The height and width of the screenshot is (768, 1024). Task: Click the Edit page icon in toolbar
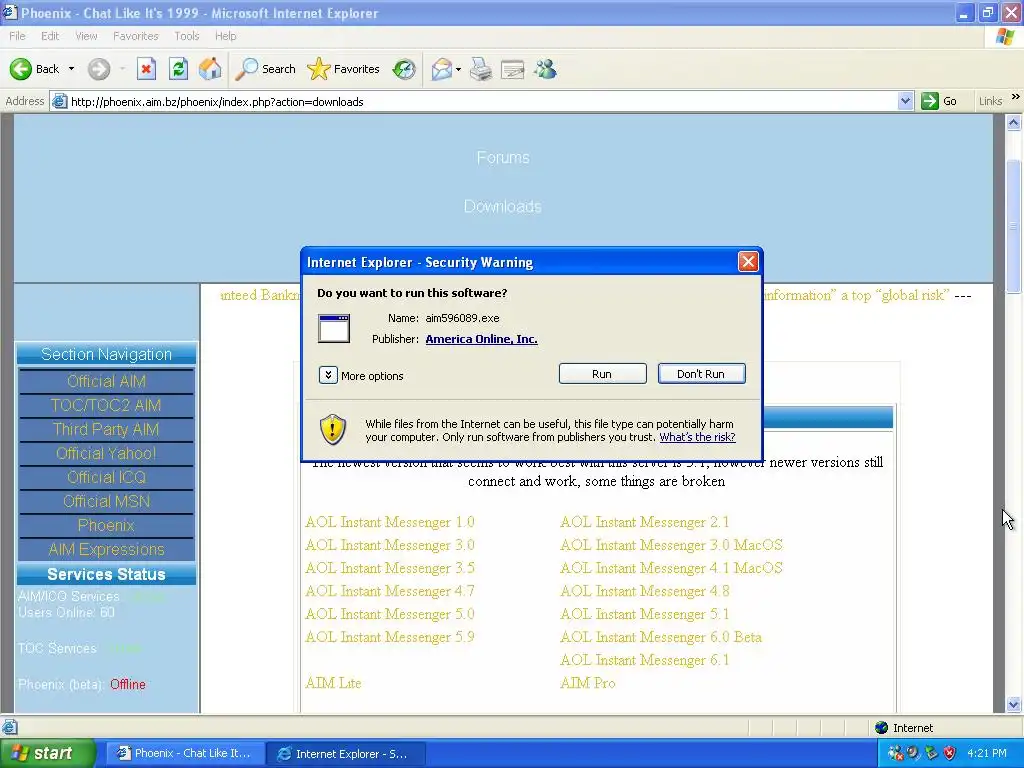[513, 69]
